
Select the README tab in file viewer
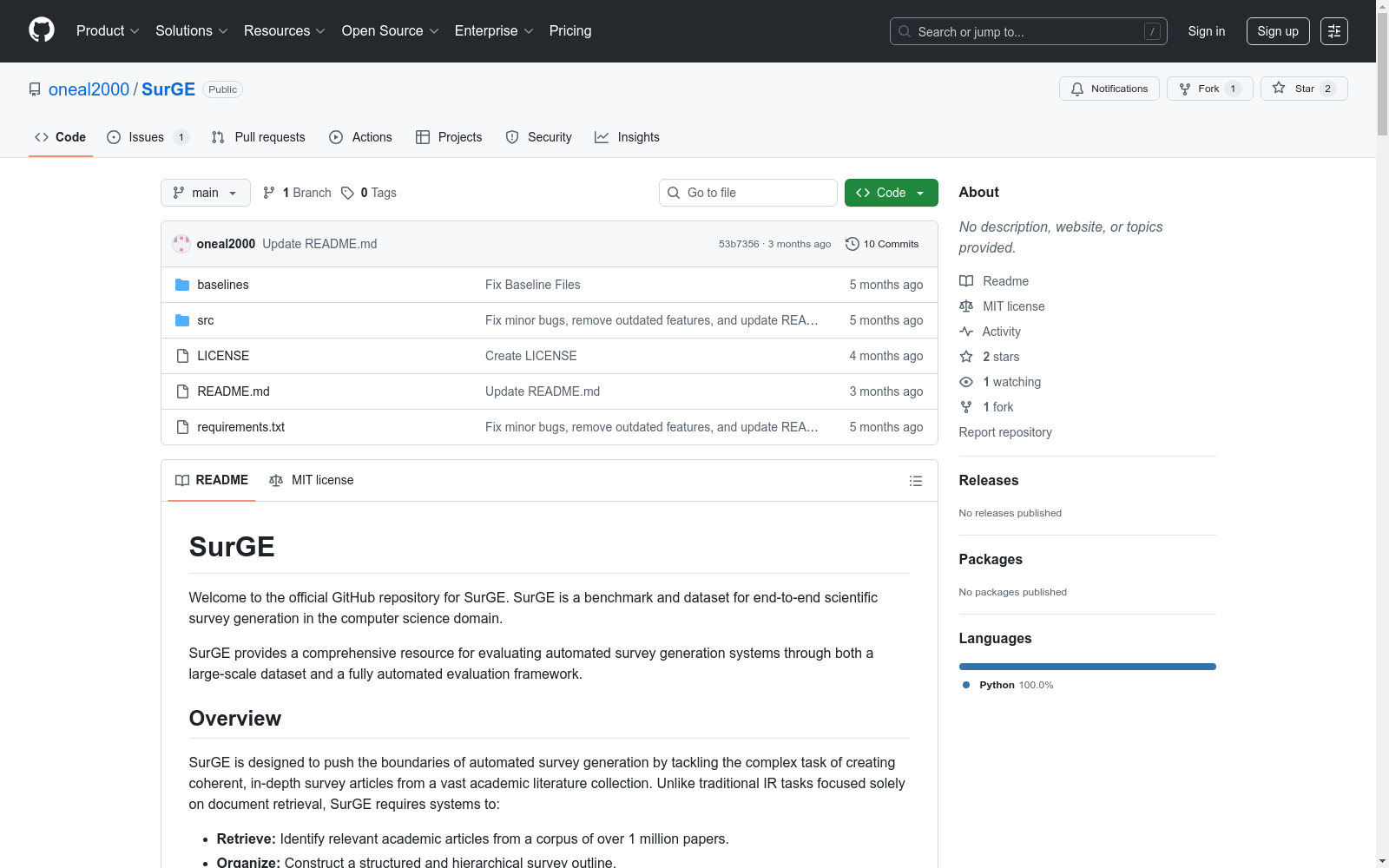point(212,480)
